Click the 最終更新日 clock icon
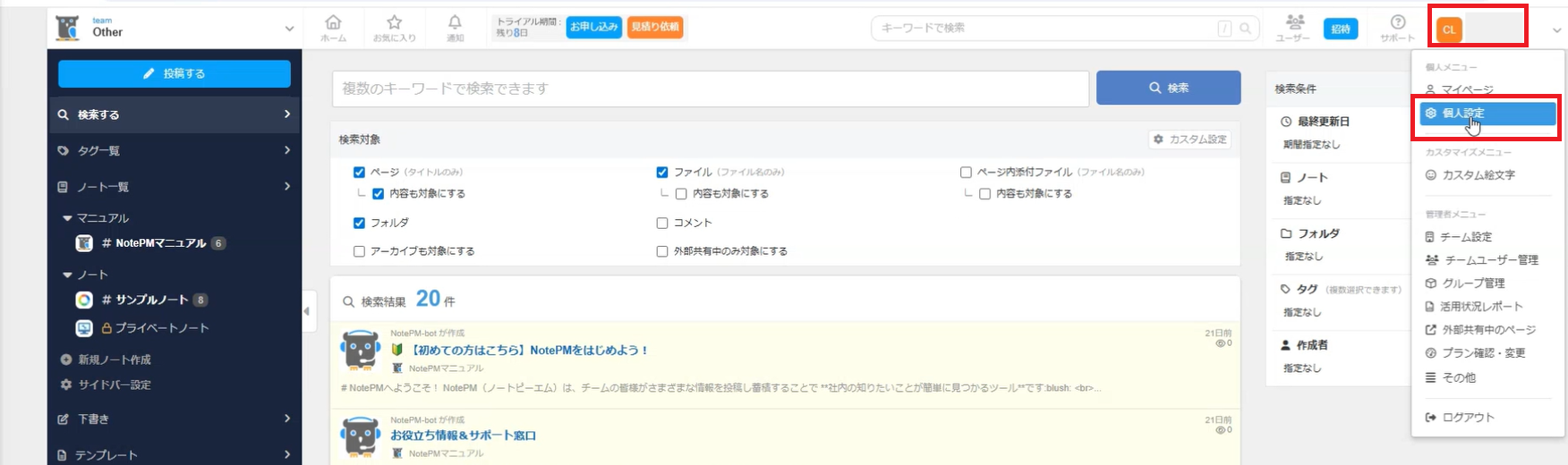Viewport: 1568px width, 465px height. click(1286, 122)
